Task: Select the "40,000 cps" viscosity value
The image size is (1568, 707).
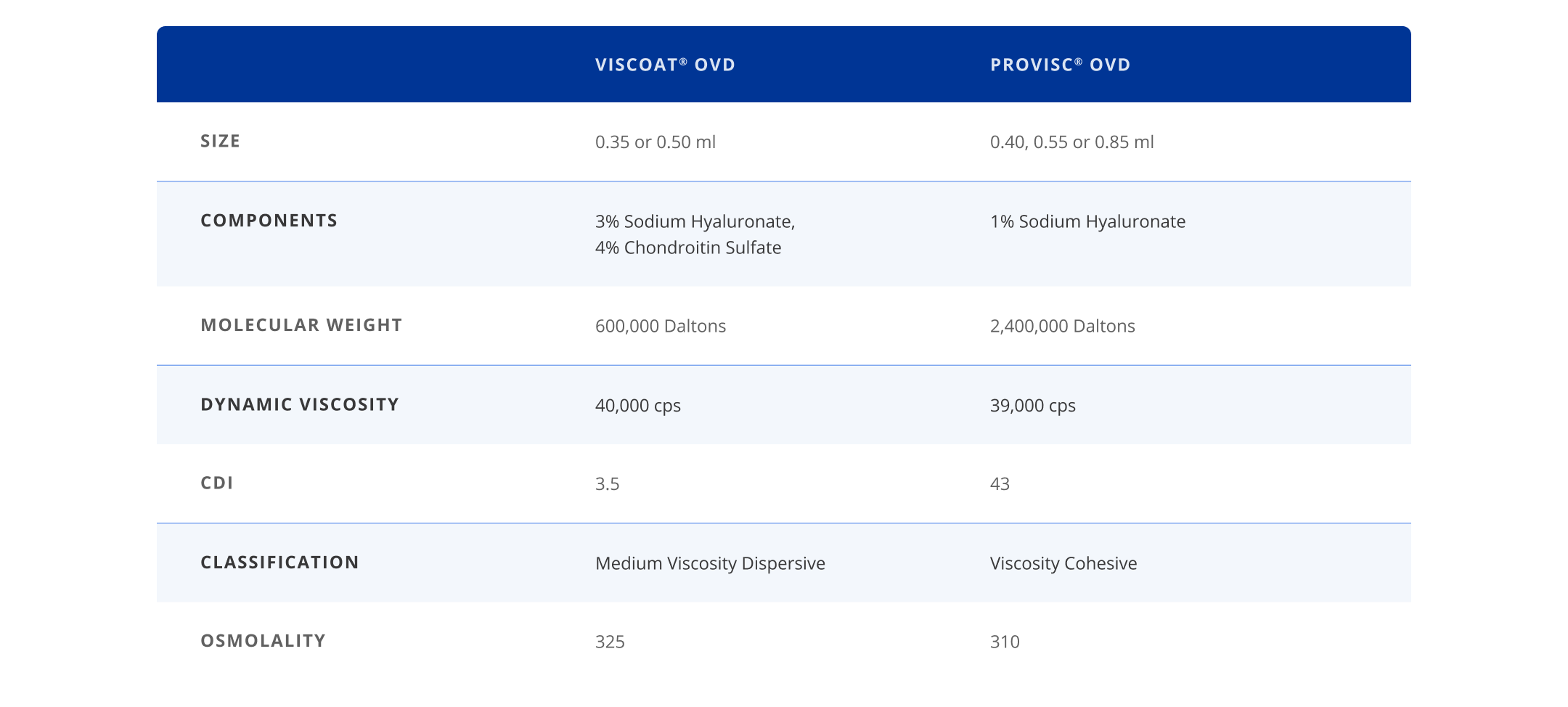Action: point(637,406)
